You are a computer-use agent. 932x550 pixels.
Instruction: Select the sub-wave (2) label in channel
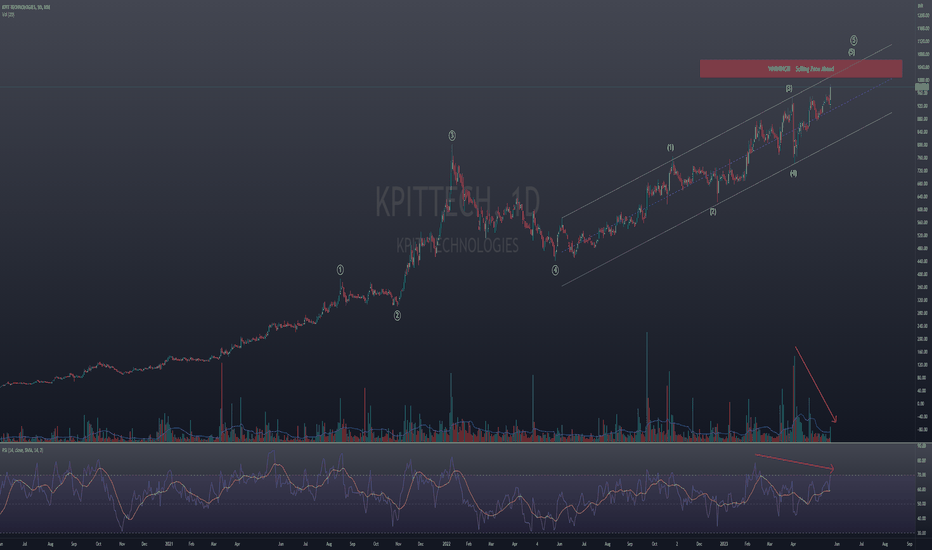(713, 211)
